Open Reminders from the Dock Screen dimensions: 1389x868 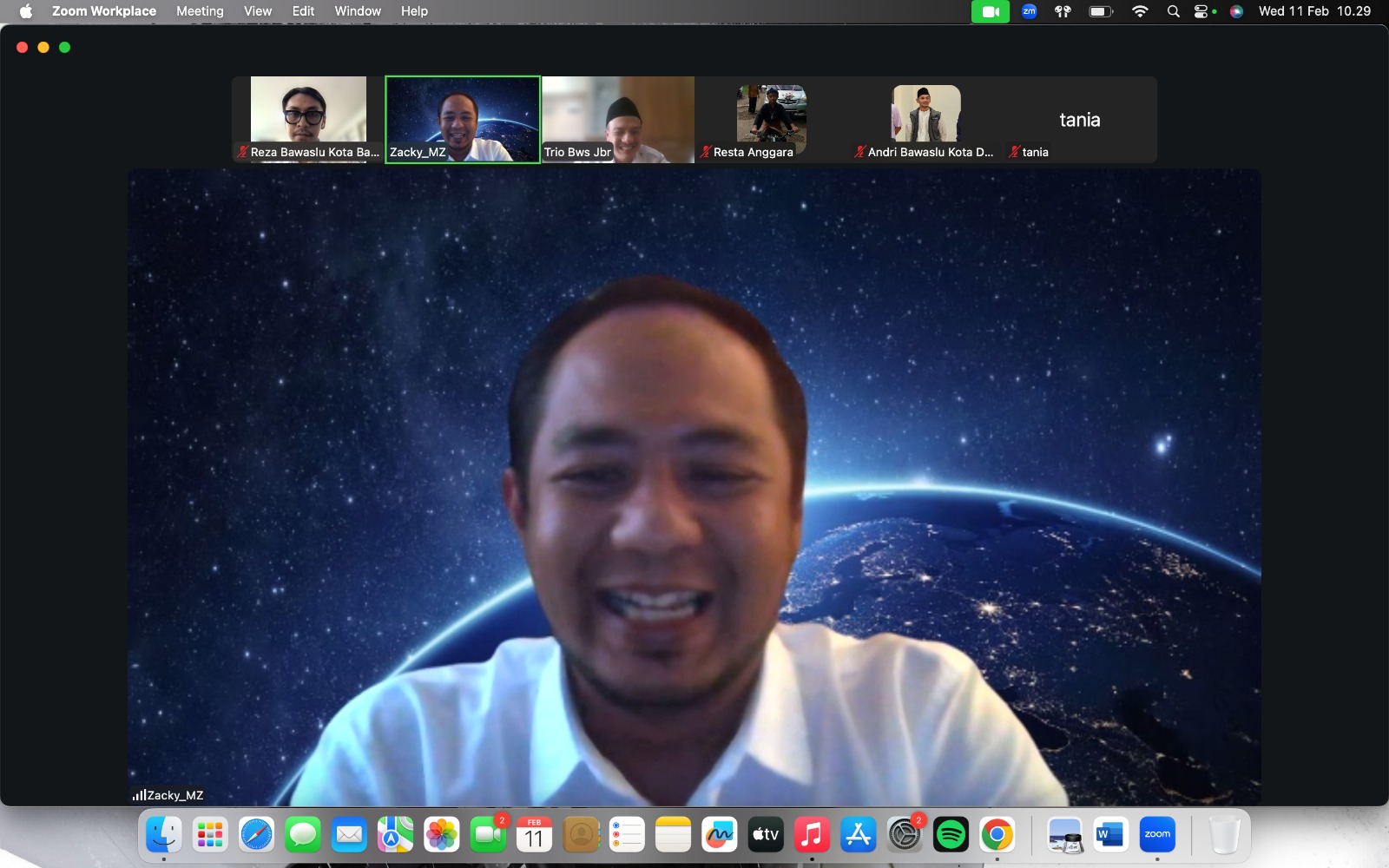[x=627, y=835]
